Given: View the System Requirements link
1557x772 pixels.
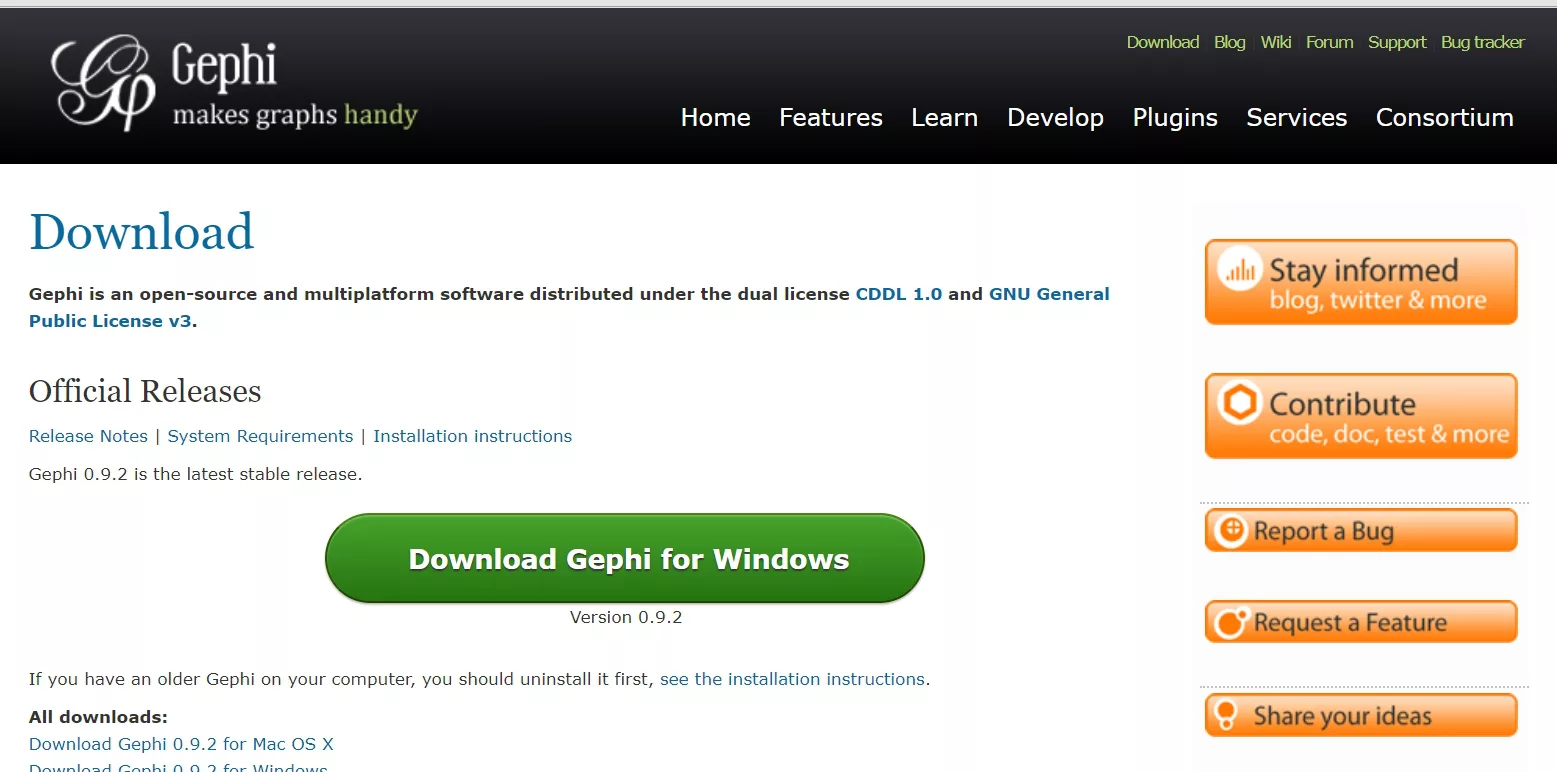Looking at the screenshot, I should pyautogui.click(x=260, y=436).
